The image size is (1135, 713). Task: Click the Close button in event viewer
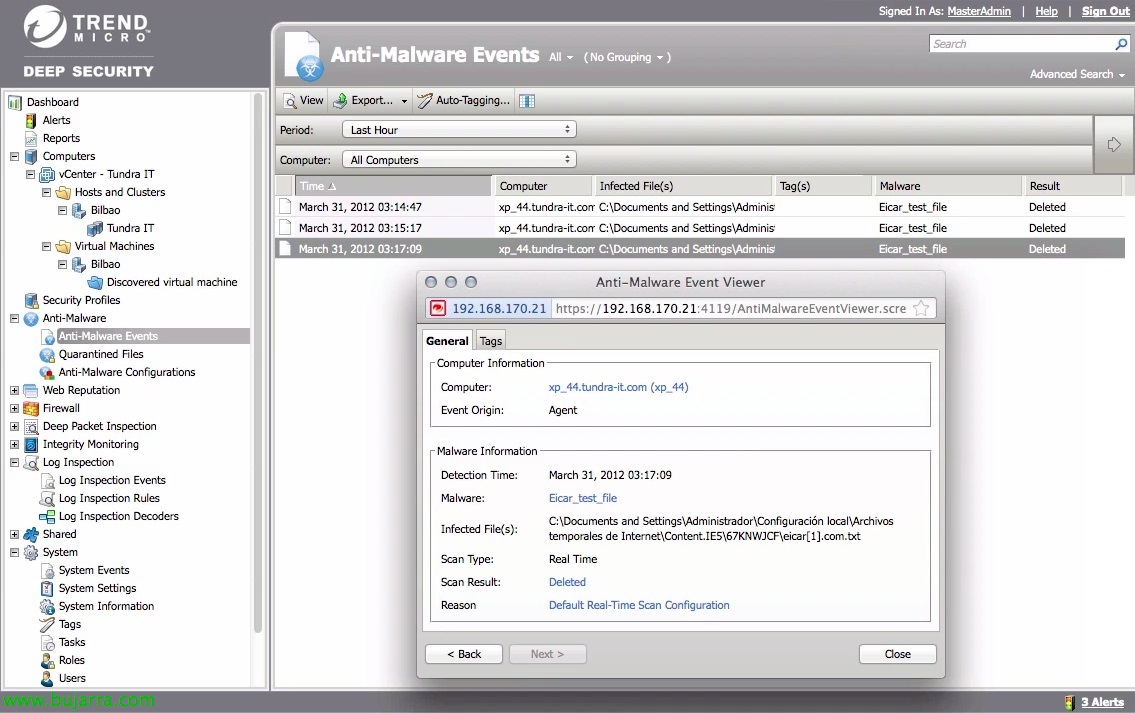[x=898, y=654]
